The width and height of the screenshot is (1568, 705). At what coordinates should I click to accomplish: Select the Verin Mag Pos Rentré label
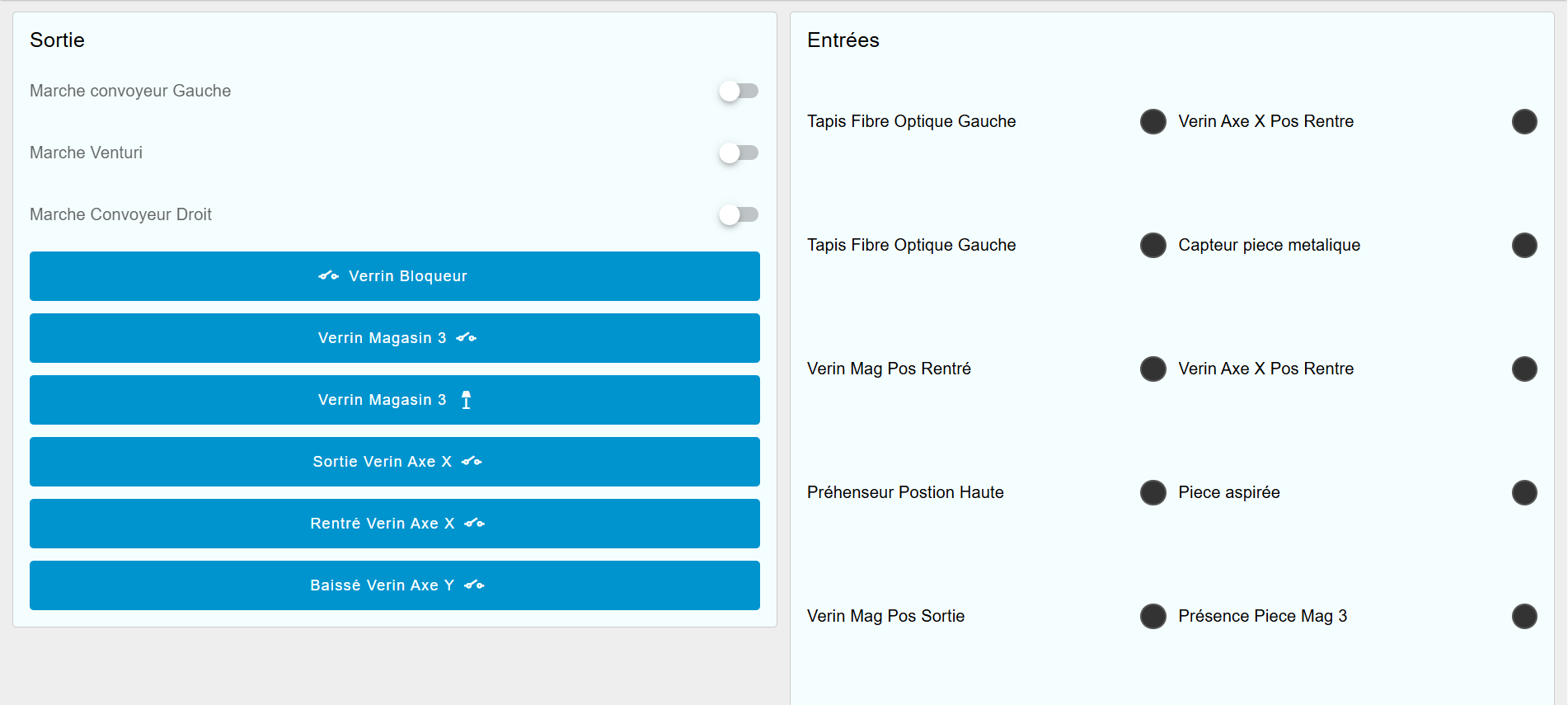click(x=889, y=369)
